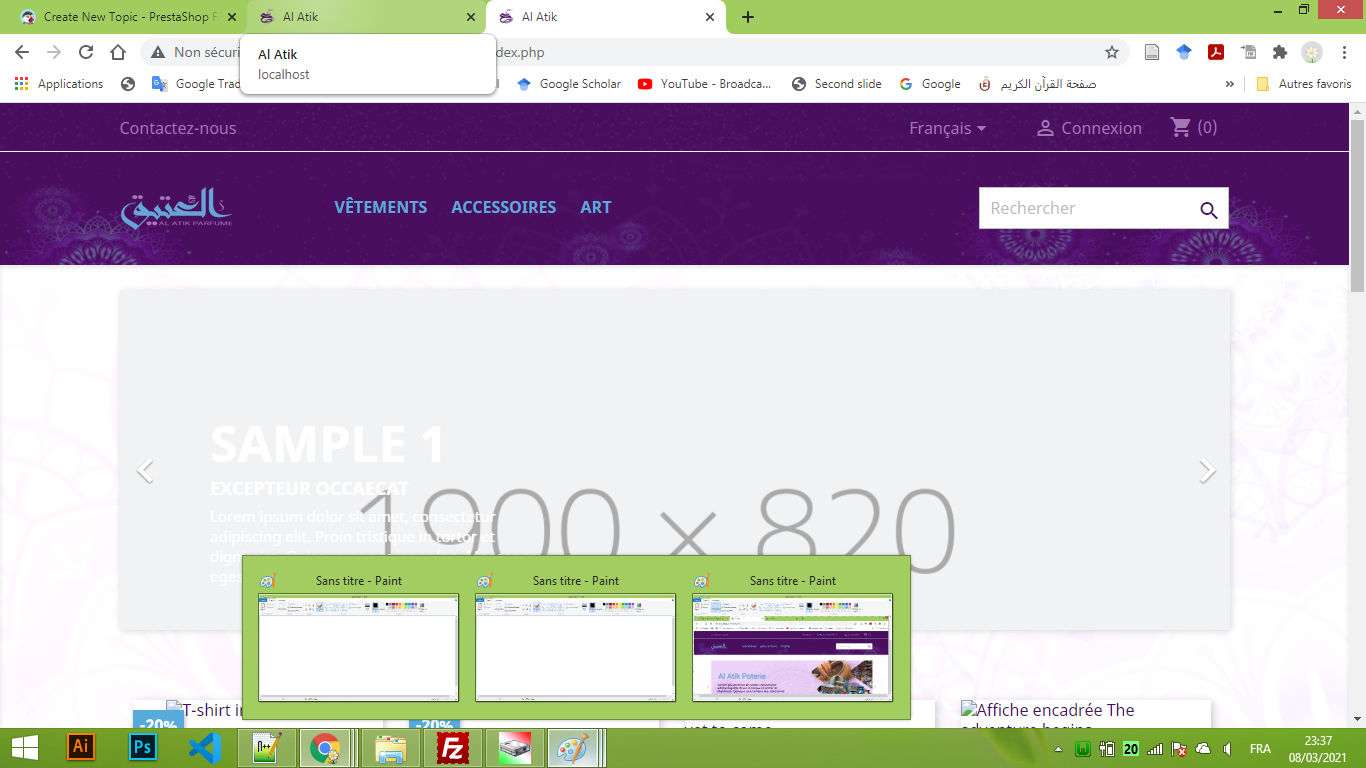The height and width of the screenshot is (768, 1366).
Task: Open FileZilla from the taskbar
Action: [453, 748]
